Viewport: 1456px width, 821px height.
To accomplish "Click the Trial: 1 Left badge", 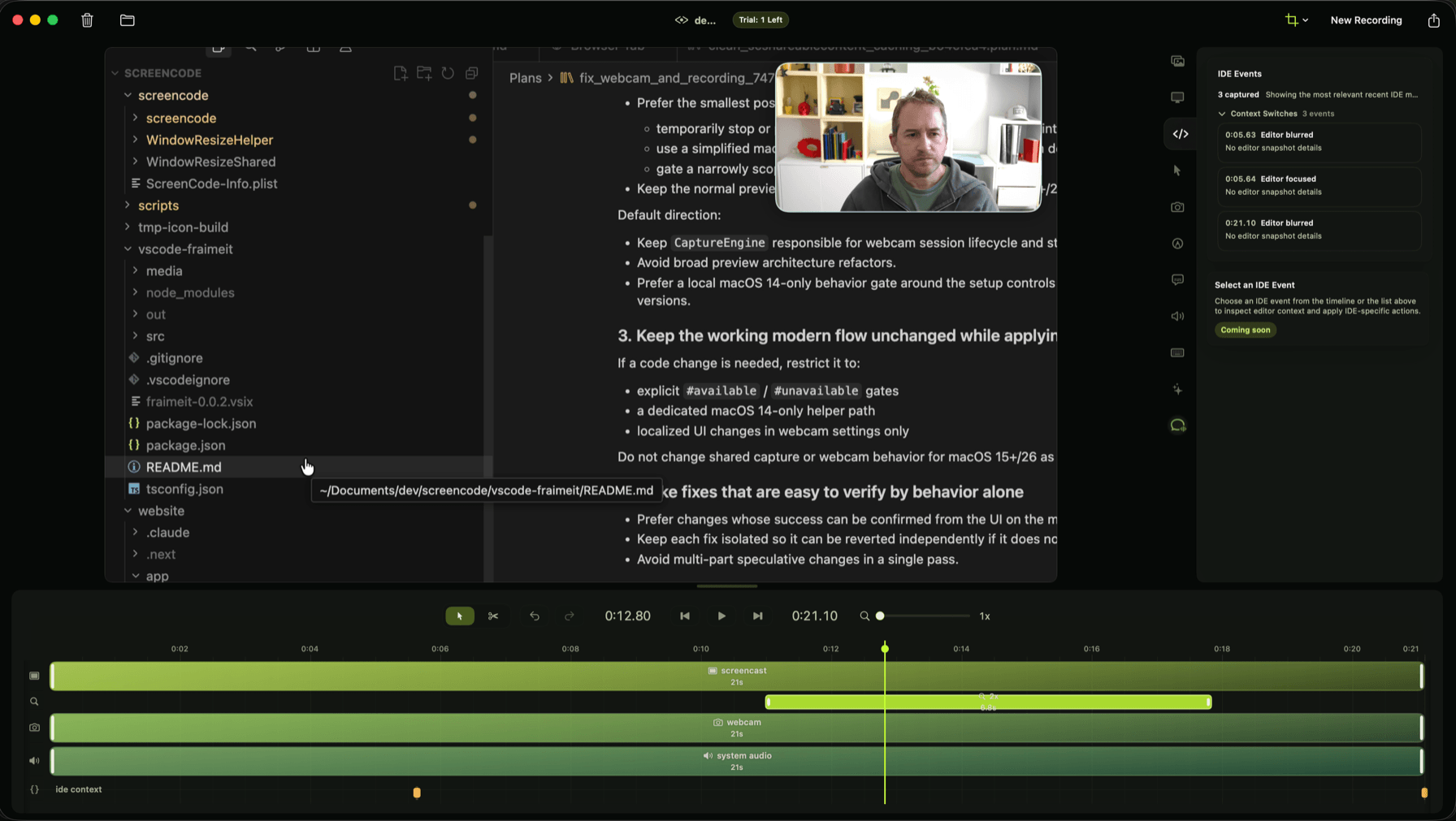I will tap(760, 20).
